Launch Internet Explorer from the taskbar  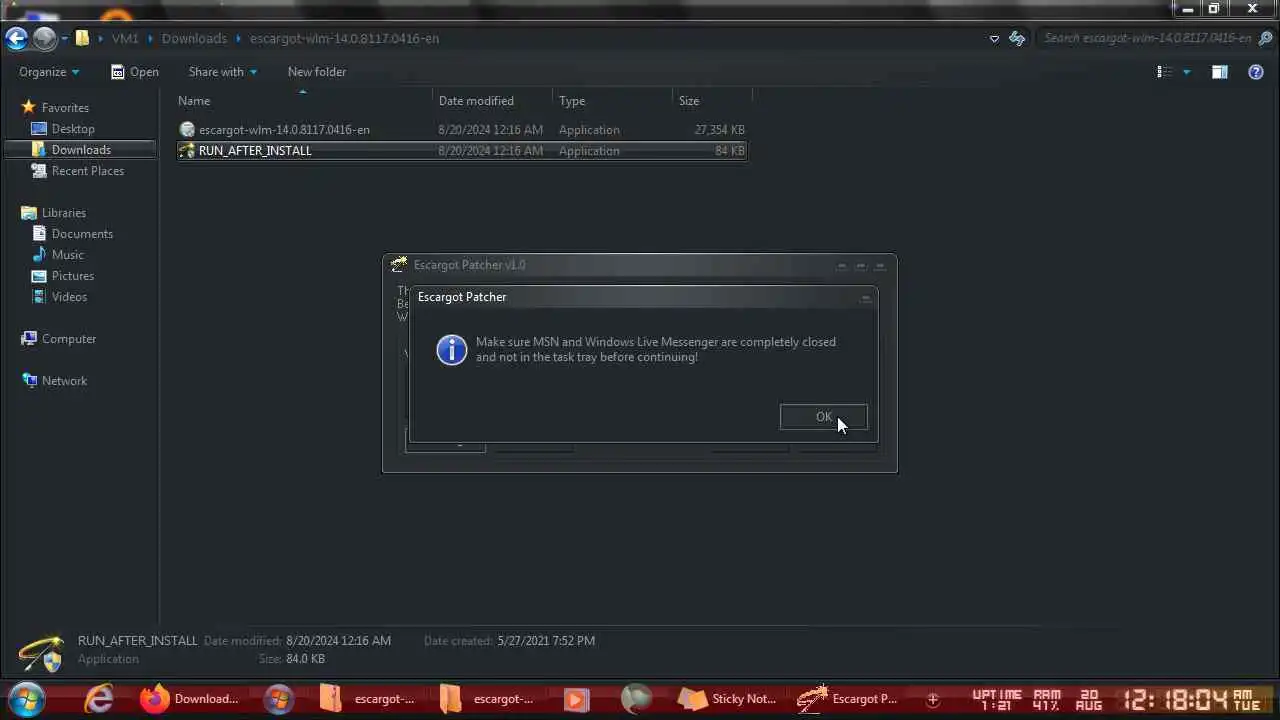coord(99,698)
